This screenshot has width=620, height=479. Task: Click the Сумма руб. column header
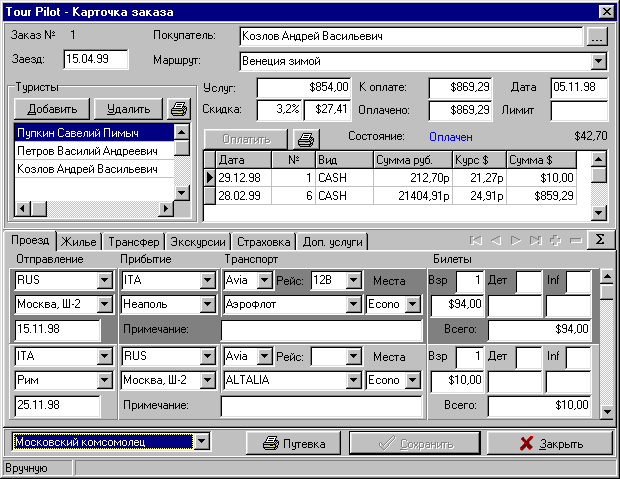pyautogui.click(x=413, y=160)
